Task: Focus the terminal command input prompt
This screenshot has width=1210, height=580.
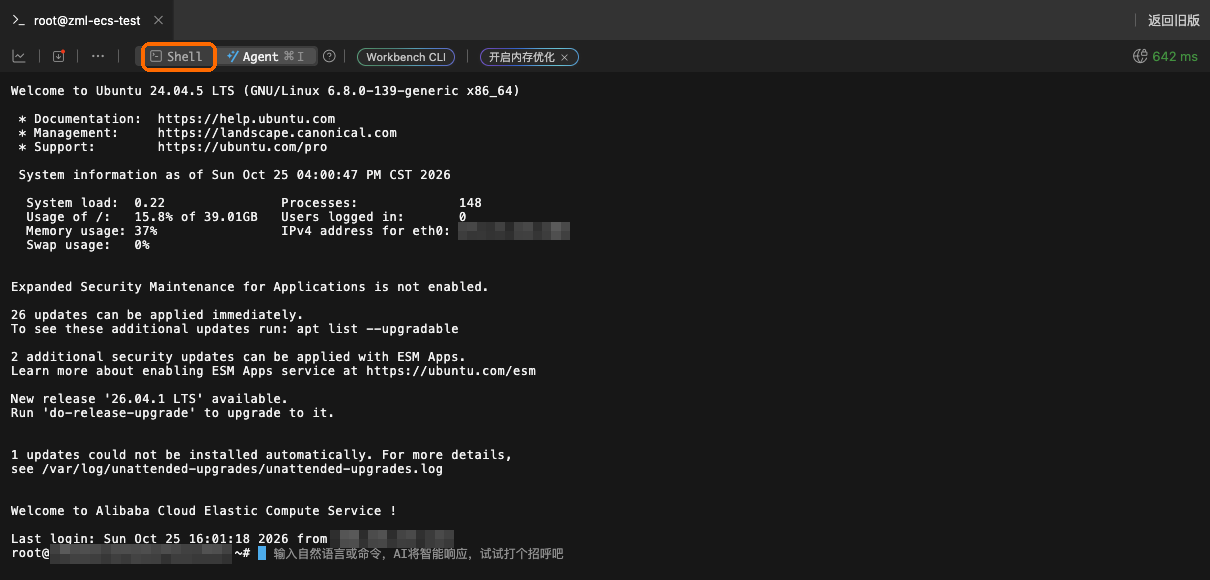Action: pos(417,553)
